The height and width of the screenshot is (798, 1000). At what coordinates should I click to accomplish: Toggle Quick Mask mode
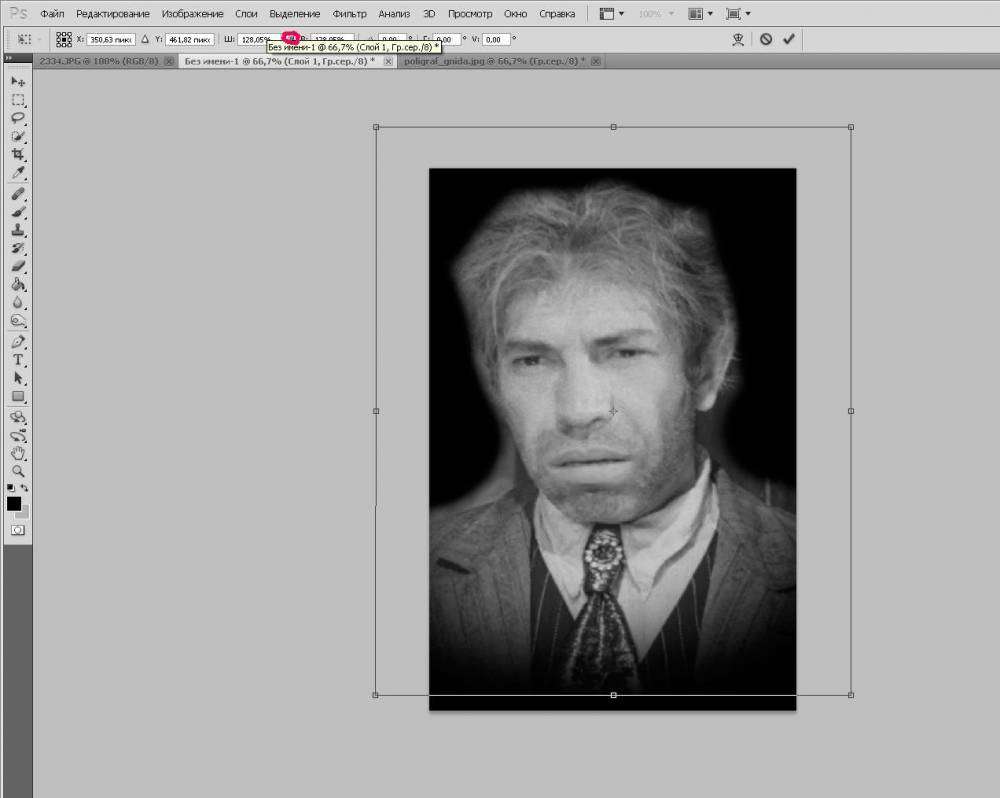click(18, 530)
